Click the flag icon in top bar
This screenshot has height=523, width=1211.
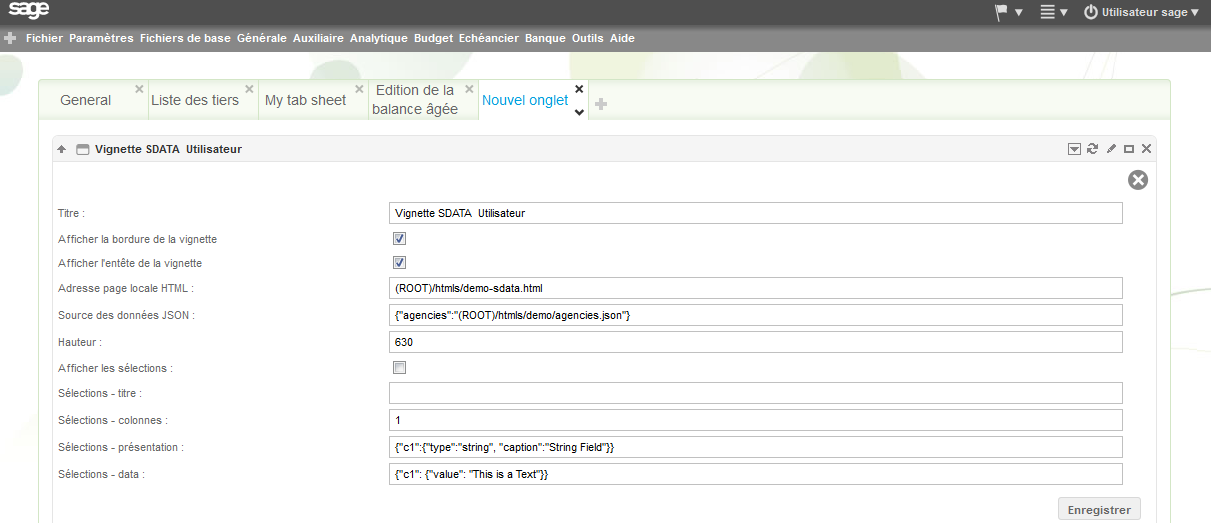1002,12
